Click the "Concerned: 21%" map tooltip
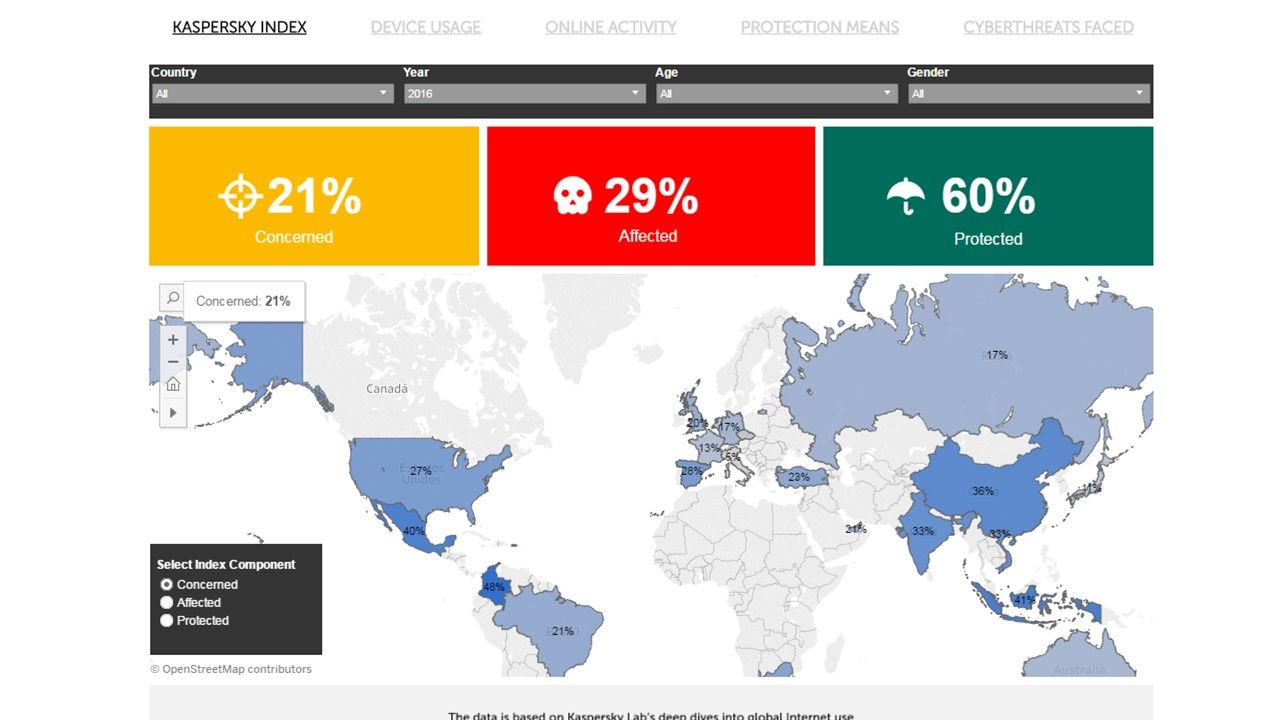1280x720 pixels. coord(244,301)
